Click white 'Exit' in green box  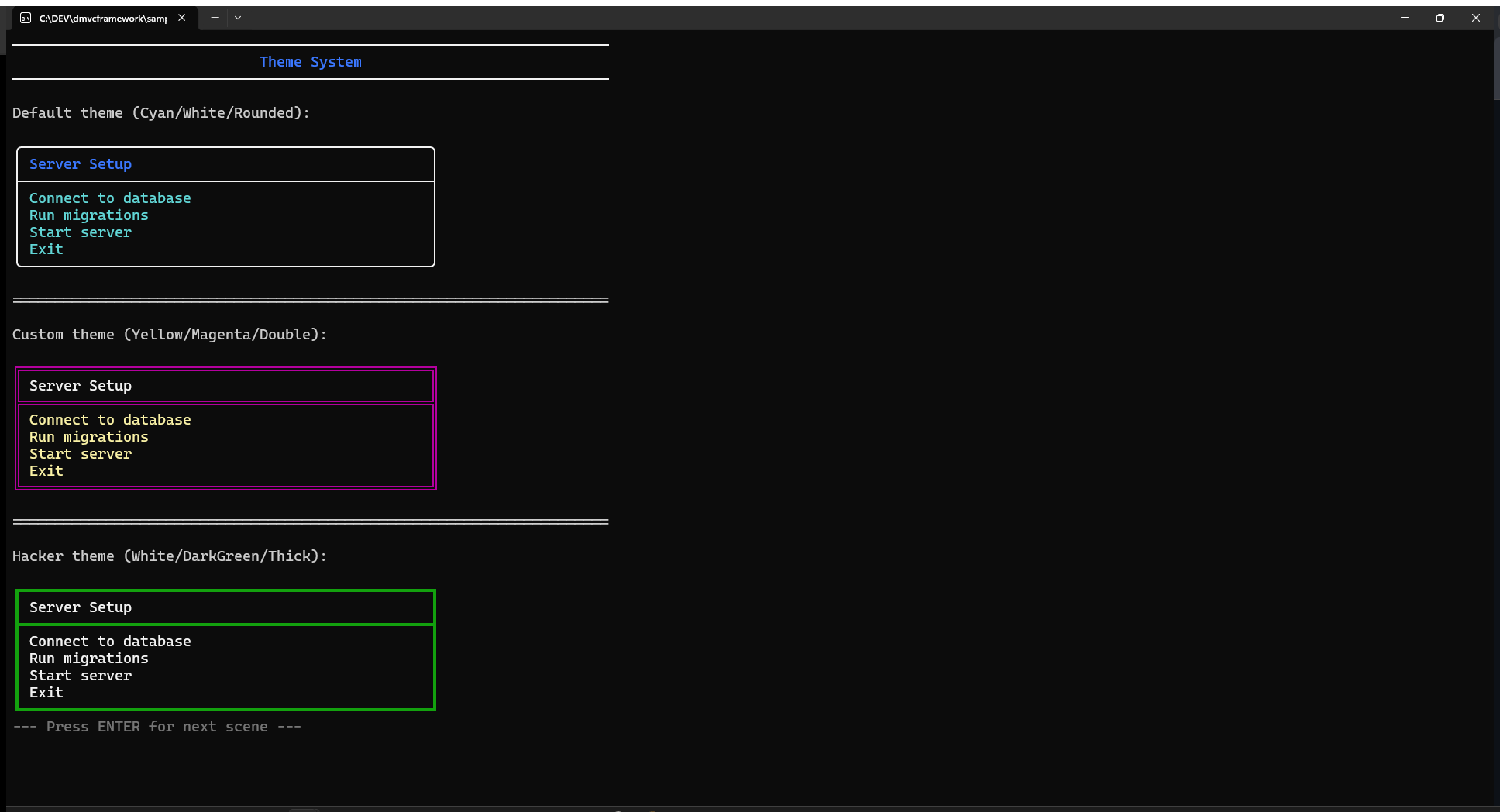tap(46, 693)
